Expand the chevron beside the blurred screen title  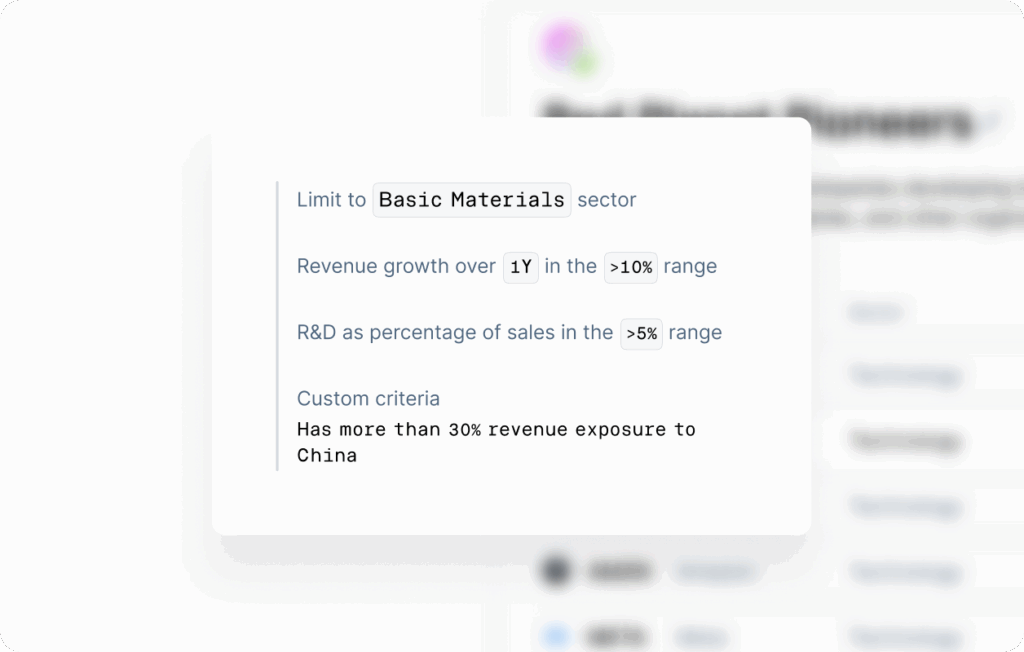point(991,121)
